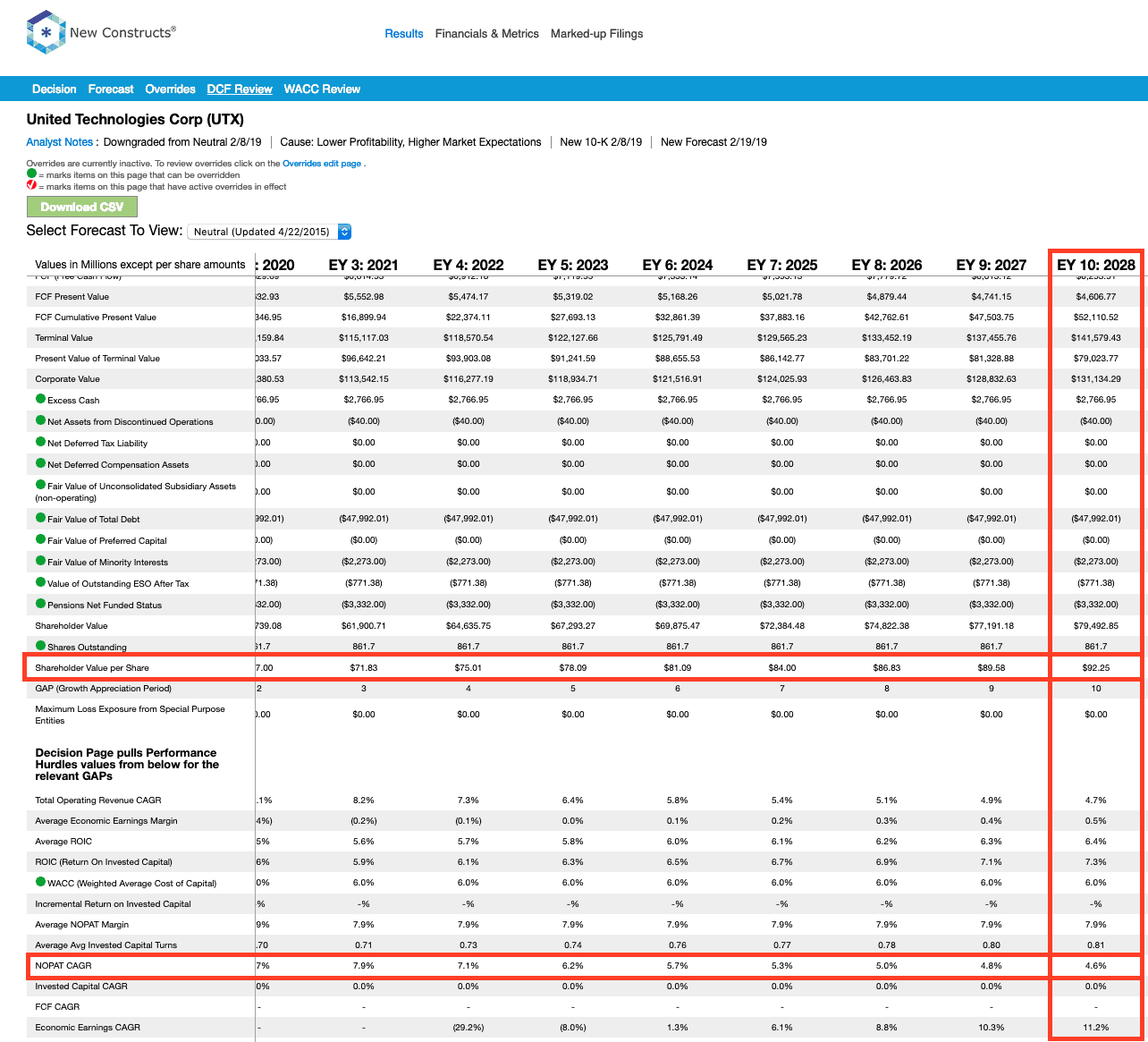Image resolution: width=1148 pixels, height=1042 pixels.
Task: Click the $92.25 value in EY 10
Action: pos(1096,668)
